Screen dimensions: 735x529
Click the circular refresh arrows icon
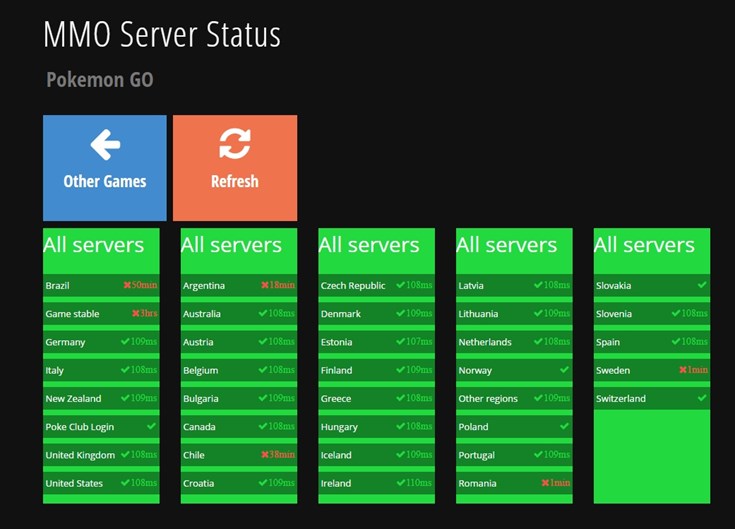point(235,144)
